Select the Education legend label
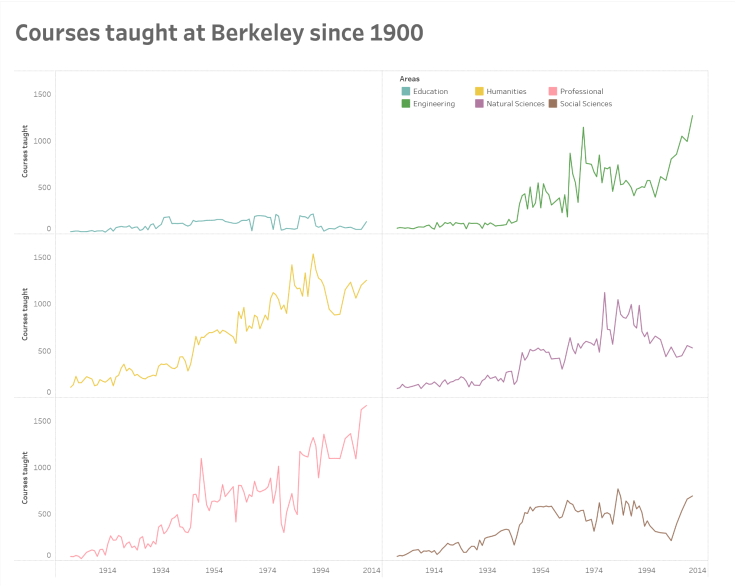The height and width of the screenshot is (586, 735). (x=430, y=91)
